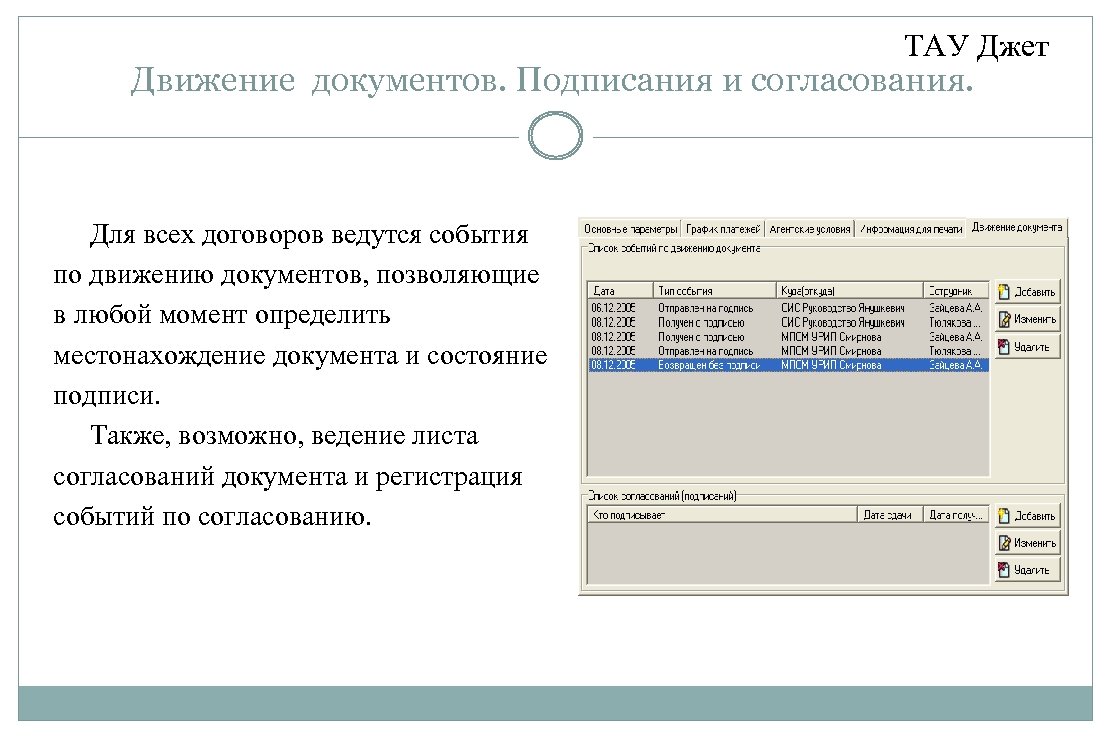The height and width of the screenshot is (737, 1111).
Task: Select the 06.12 Отправлен на подпись row
Action: 788,308
